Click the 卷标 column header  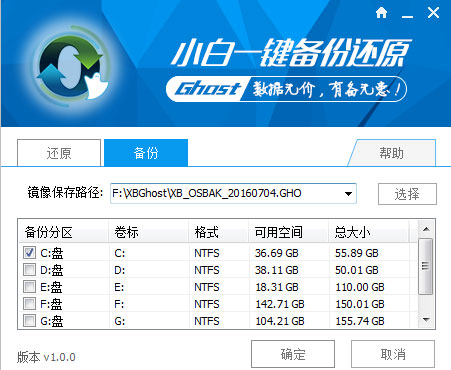pyautogui.click(x=149, y=232)
